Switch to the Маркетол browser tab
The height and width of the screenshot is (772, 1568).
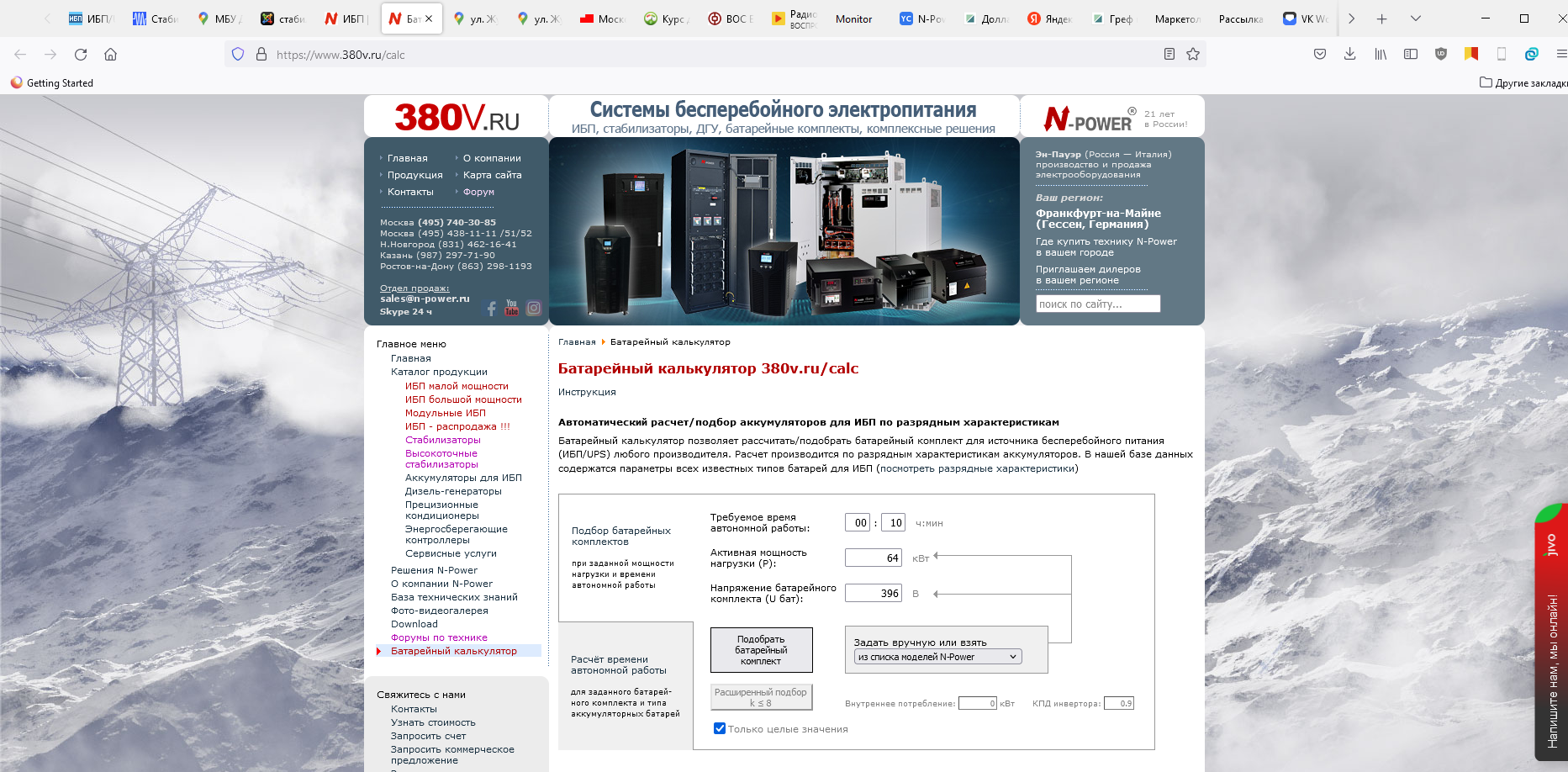pyautogui.click(x=1177, y=19)
